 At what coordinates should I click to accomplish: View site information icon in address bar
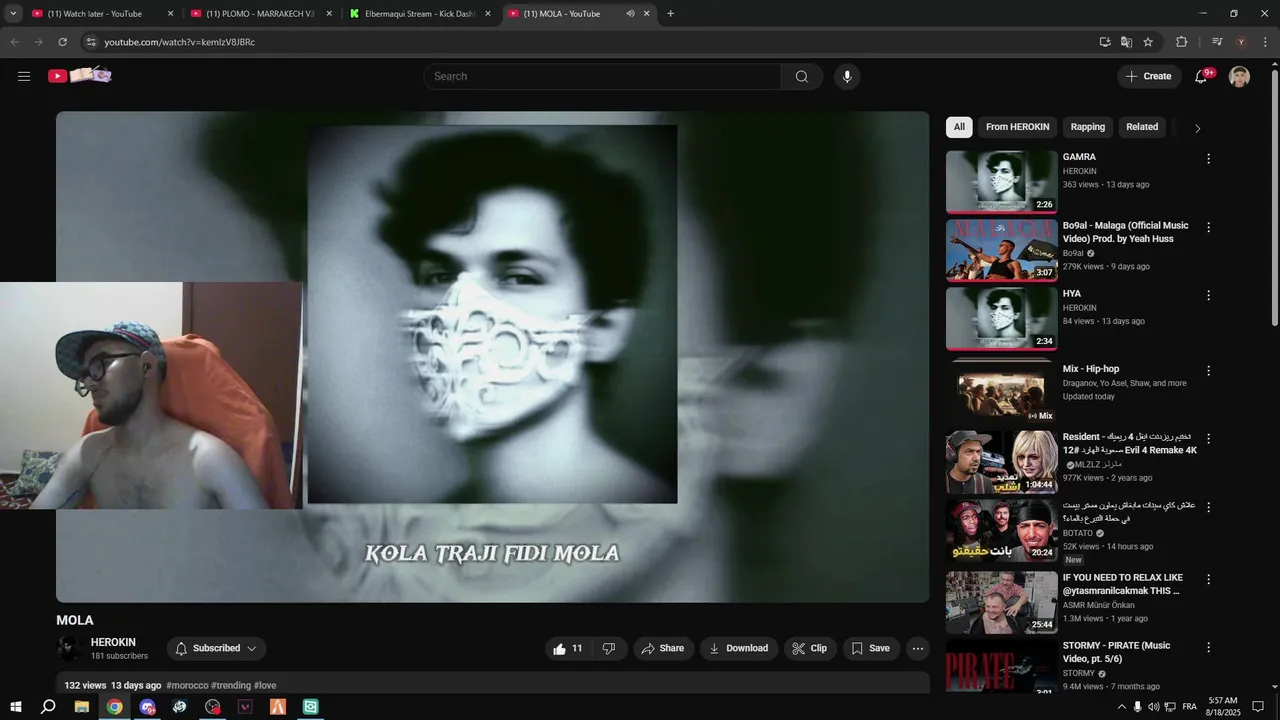pos(90,42)
